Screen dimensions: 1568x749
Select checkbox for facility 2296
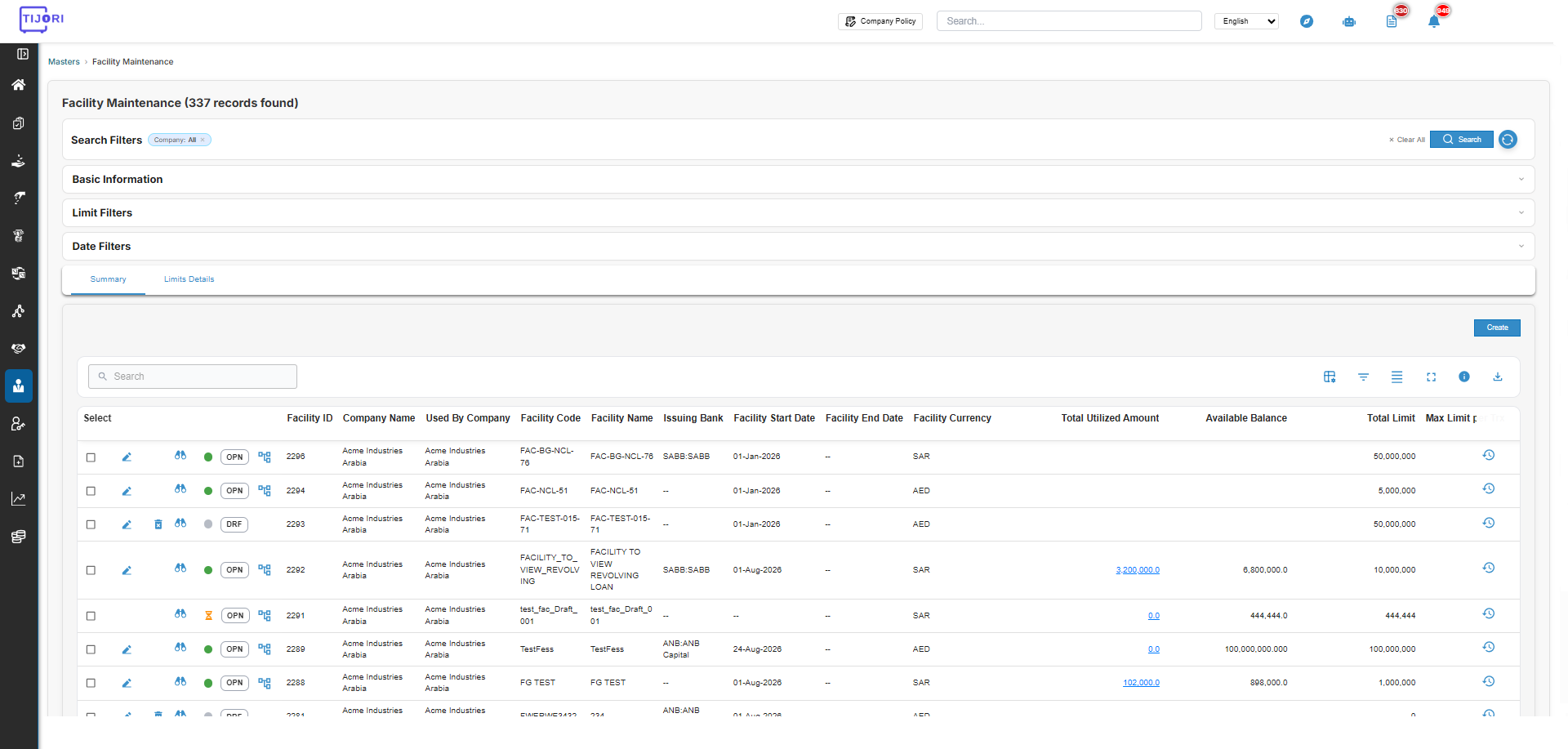coord(91,457)
